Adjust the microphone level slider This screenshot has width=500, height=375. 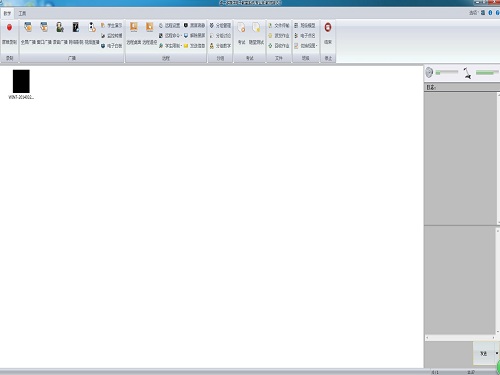pos(487,72)
